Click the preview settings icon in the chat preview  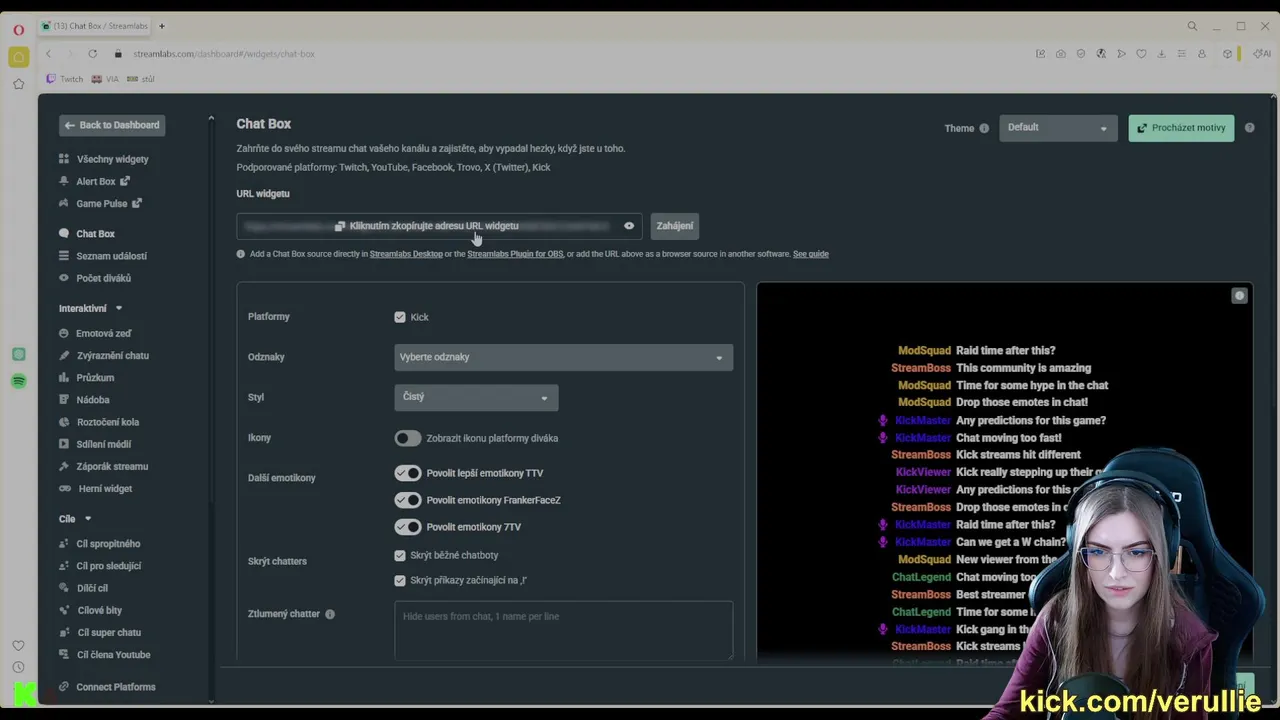(x=1239, y=296)
